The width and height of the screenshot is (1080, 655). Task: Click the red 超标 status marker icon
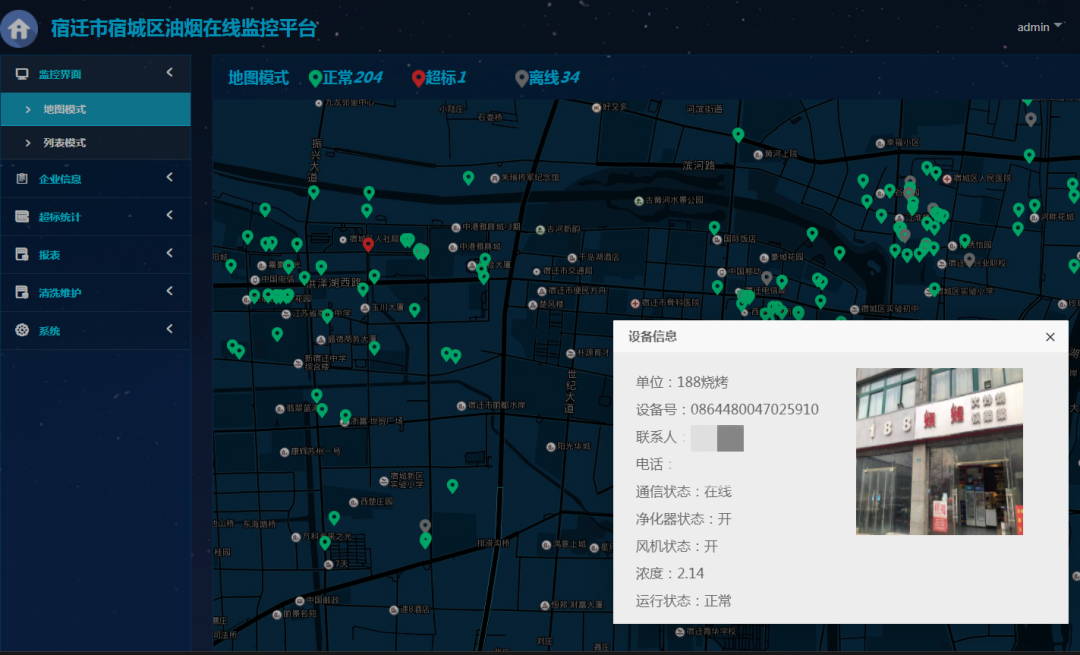tap(418, 78)
